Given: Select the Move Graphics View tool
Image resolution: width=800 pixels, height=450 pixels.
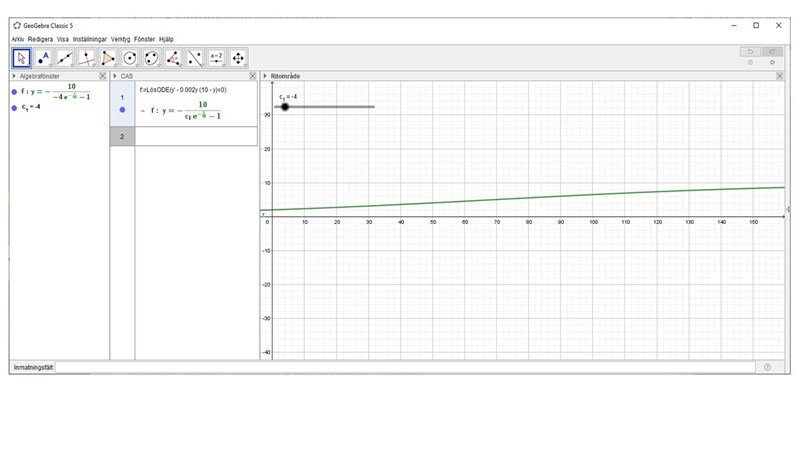Looking at the screenshot, I should pyautogui.click(x=238, y=57).
